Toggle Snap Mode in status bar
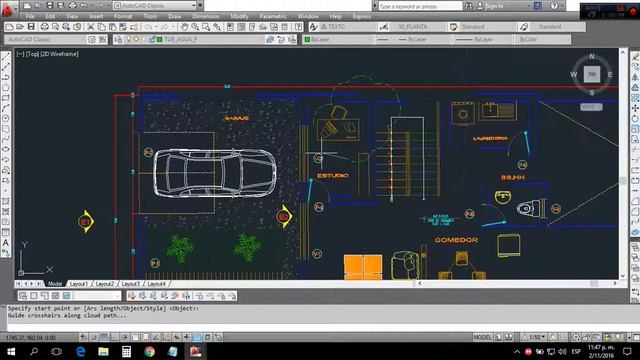 point(93,337)
